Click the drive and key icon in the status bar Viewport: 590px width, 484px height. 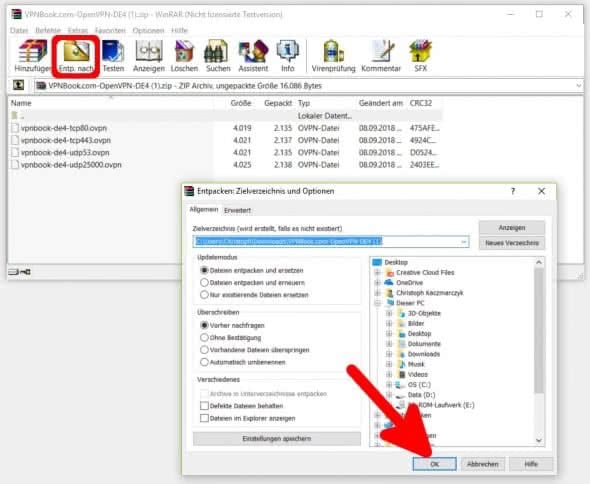click(x=20, y=272)
